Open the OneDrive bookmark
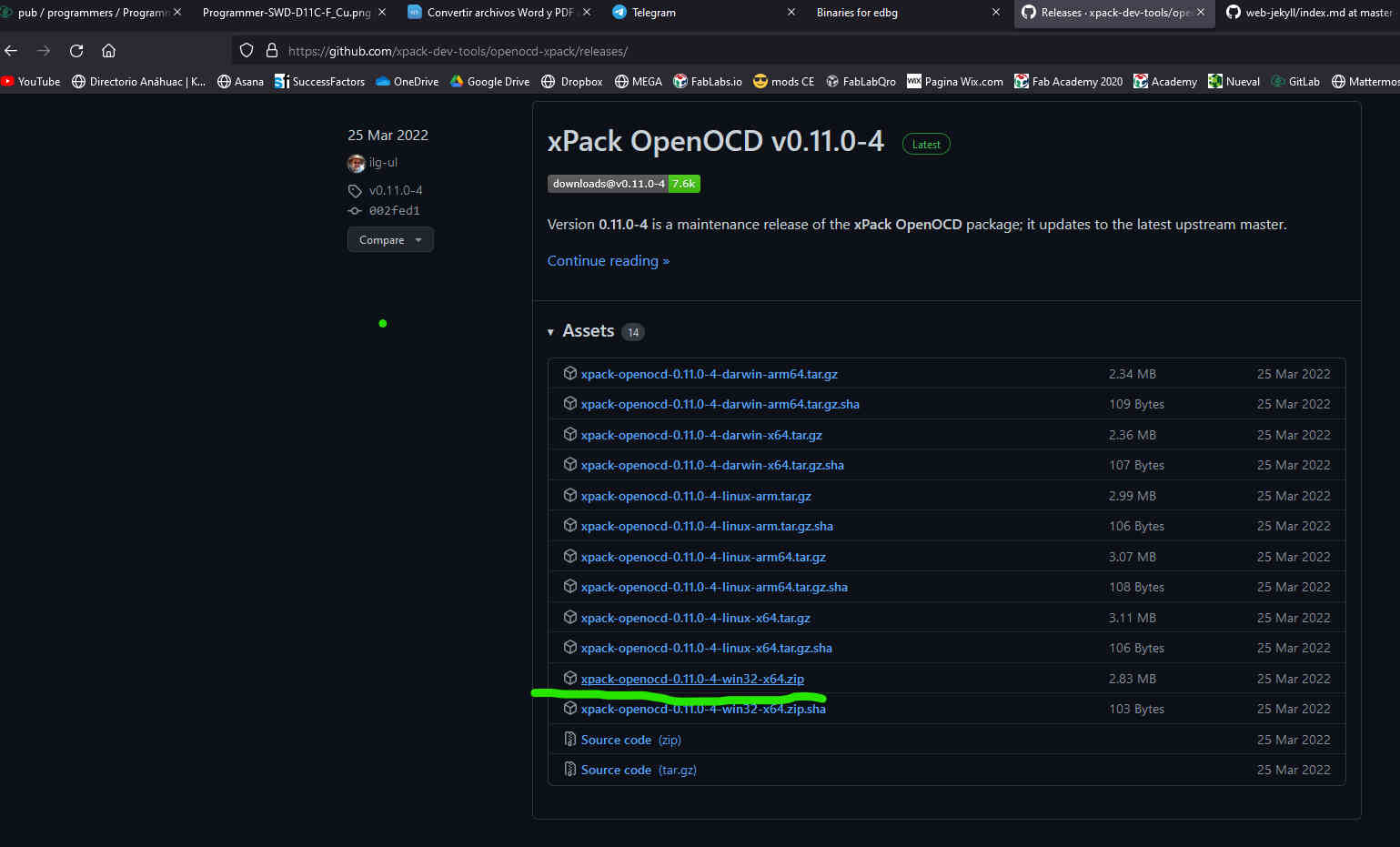The width and height of the screenshot is (1400, 847). 408,82
